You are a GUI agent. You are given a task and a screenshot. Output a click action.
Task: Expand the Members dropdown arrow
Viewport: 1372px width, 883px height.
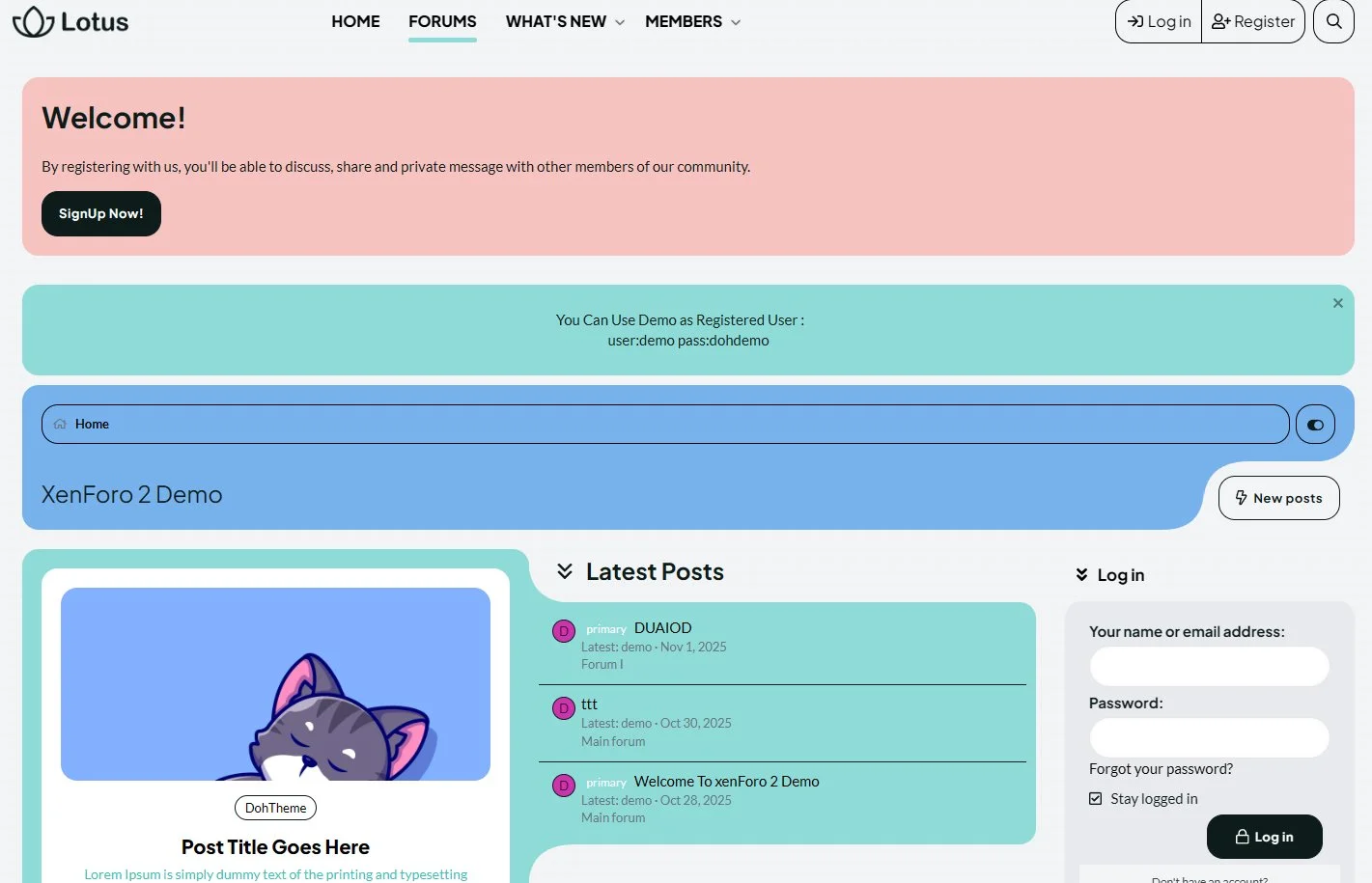(x=736, y=22)
